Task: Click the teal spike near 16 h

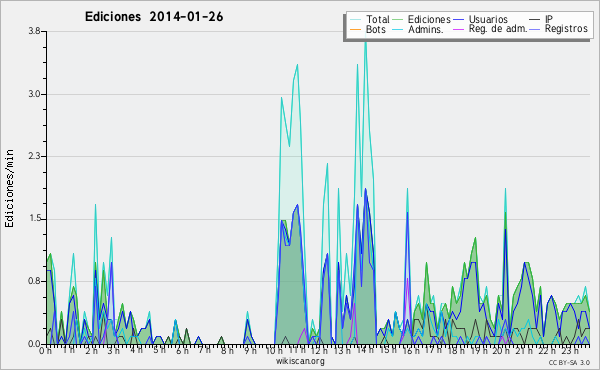Action: point(408,189)
